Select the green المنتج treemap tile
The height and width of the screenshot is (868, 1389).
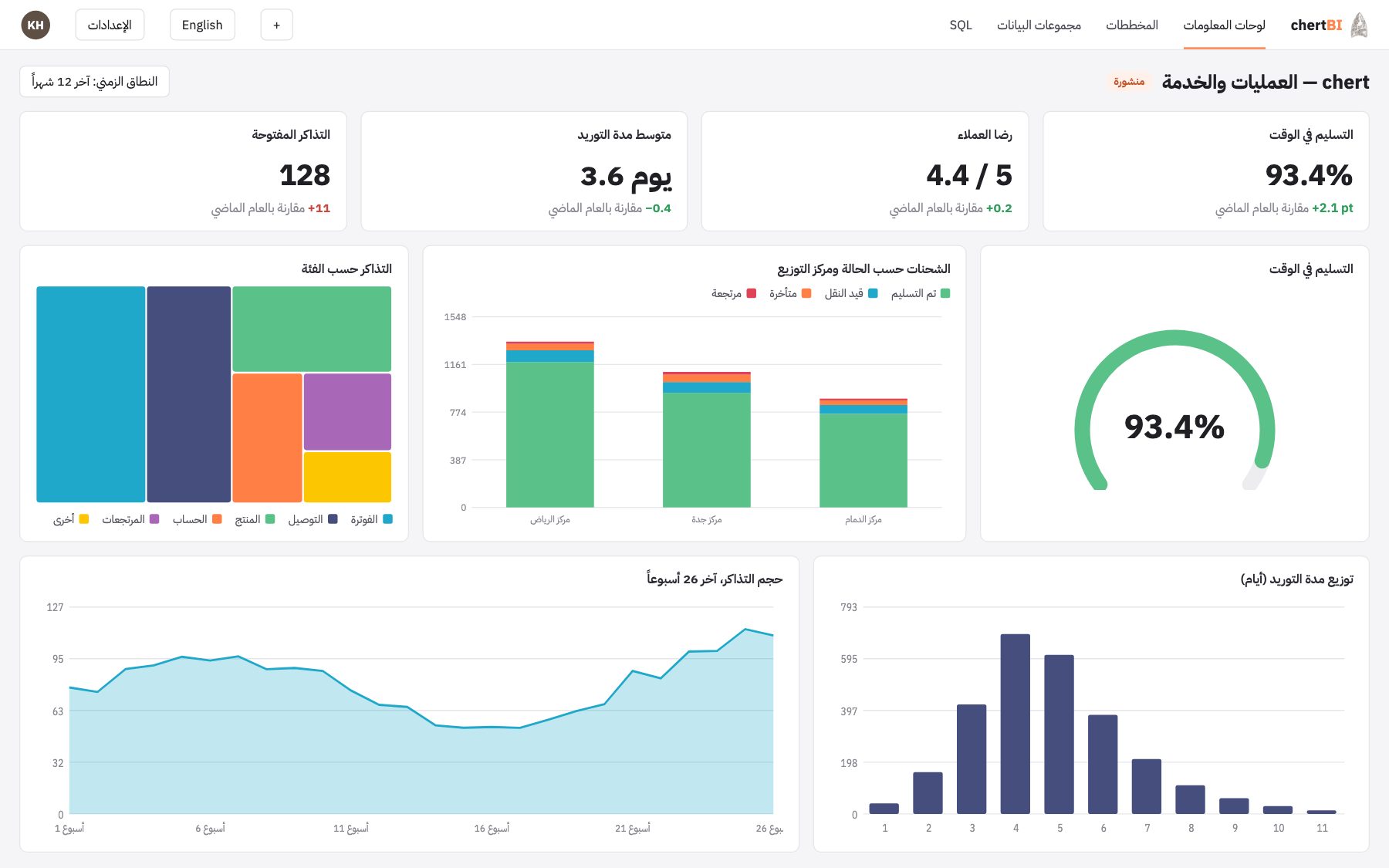click(x=312, y=329)
